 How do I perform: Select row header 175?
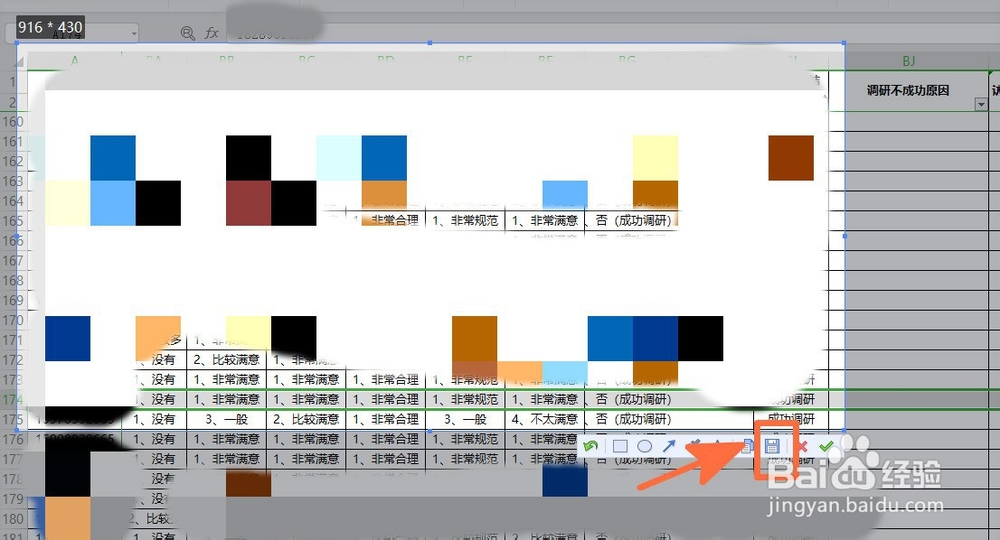13,420
